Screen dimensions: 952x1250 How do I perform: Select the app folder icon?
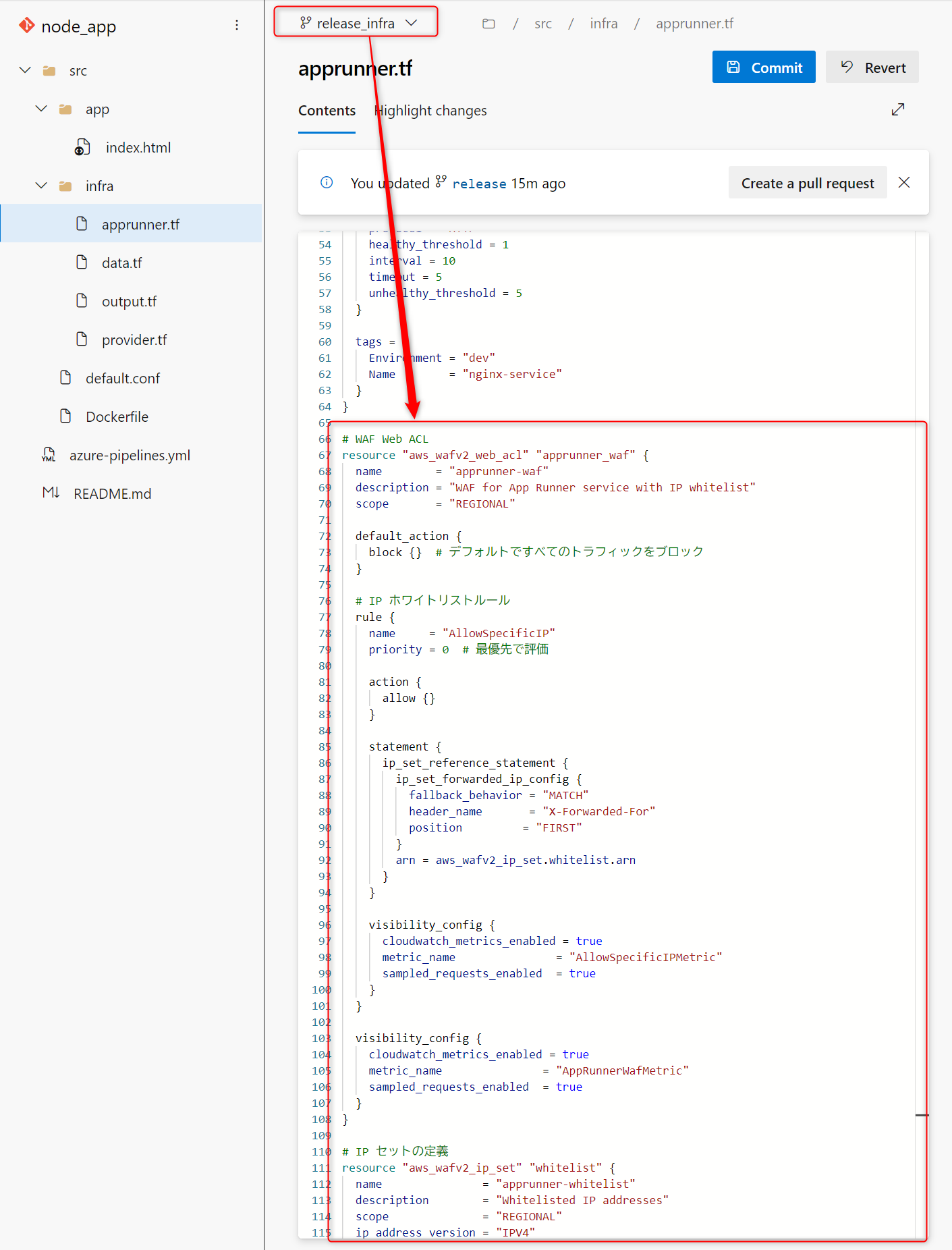tap(65, 109)
